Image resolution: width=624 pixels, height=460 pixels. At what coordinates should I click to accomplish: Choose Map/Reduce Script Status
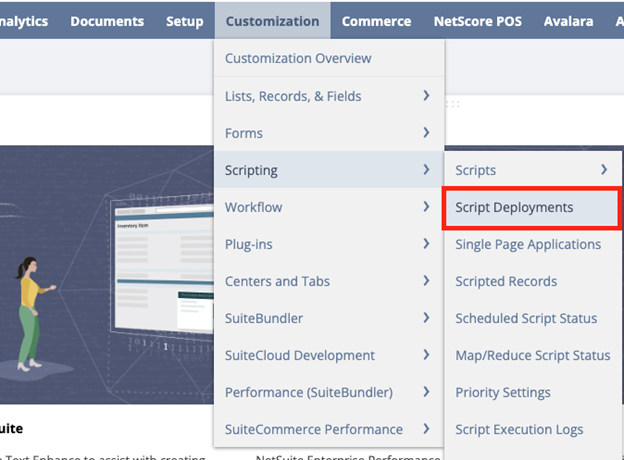coord(532,355)
